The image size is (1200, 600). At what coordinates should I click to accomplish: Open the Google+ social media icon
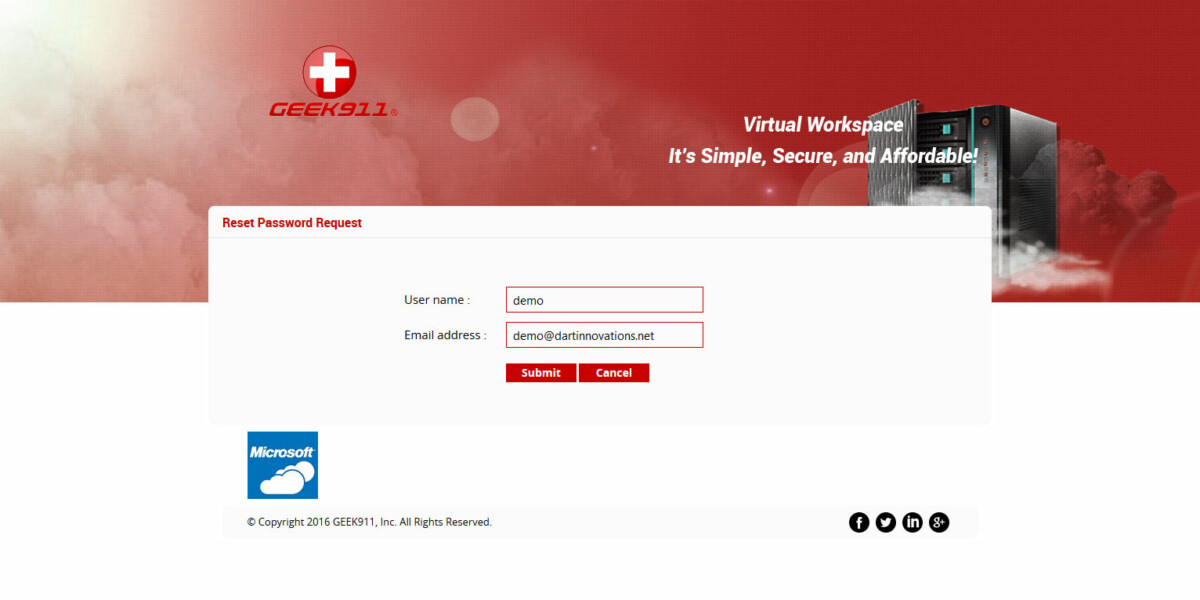click(x=939, y=521)
